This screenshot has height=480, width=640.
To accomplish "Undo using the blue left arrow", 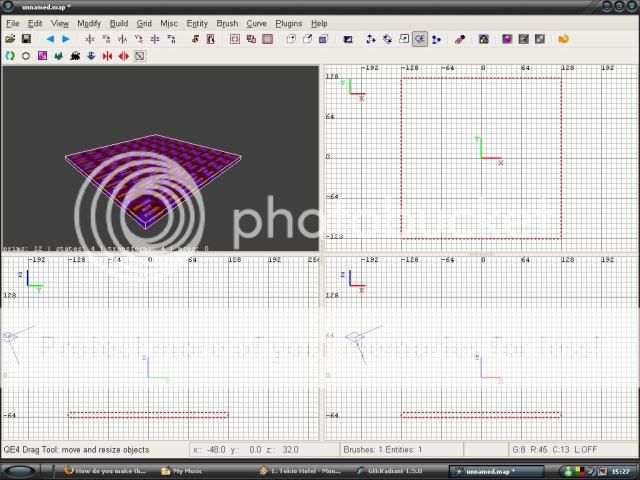I will [50, 39].
